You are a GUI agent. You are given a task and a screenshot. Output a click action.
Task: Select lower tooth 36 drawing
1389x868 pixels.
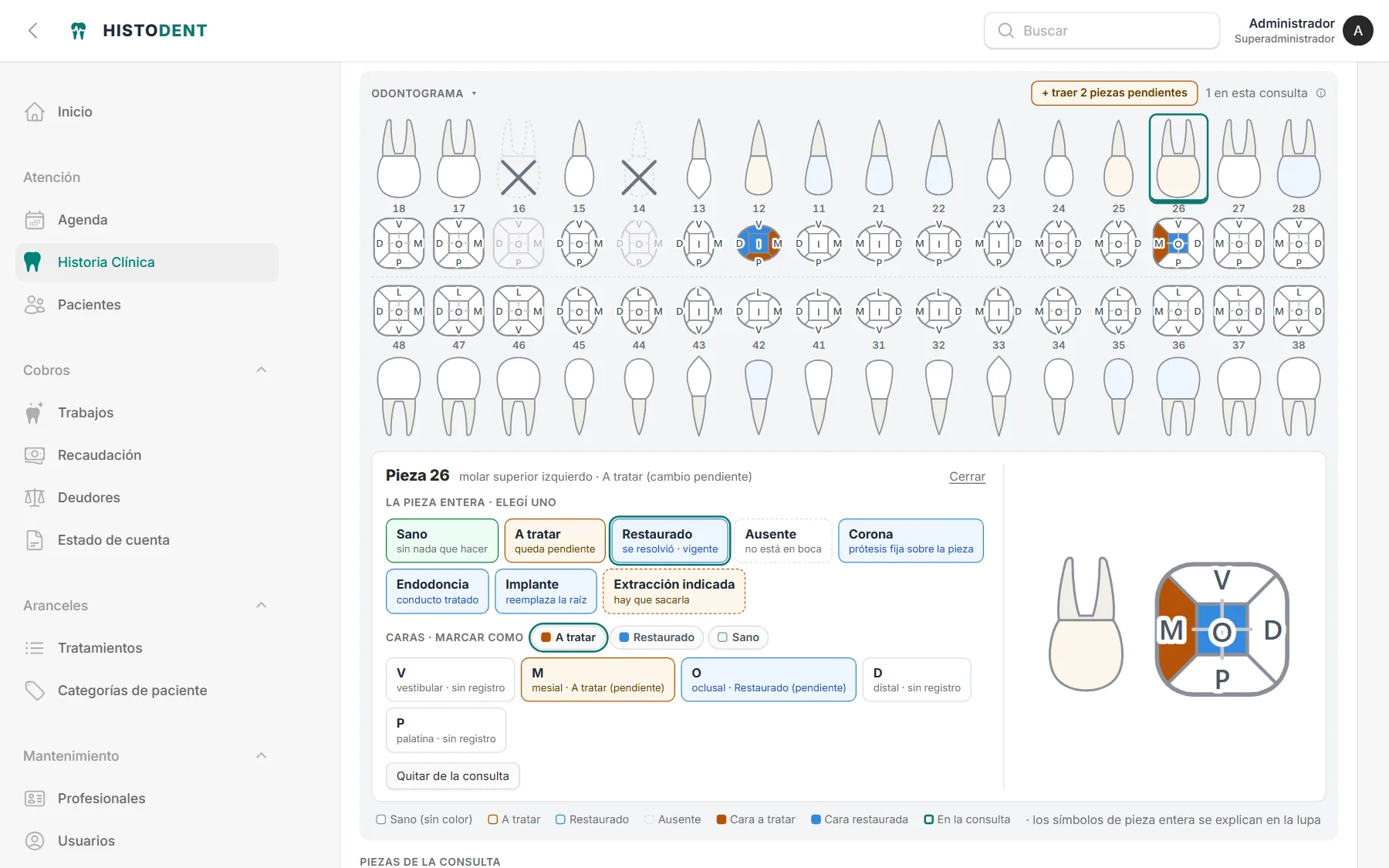coord(1178,397)
